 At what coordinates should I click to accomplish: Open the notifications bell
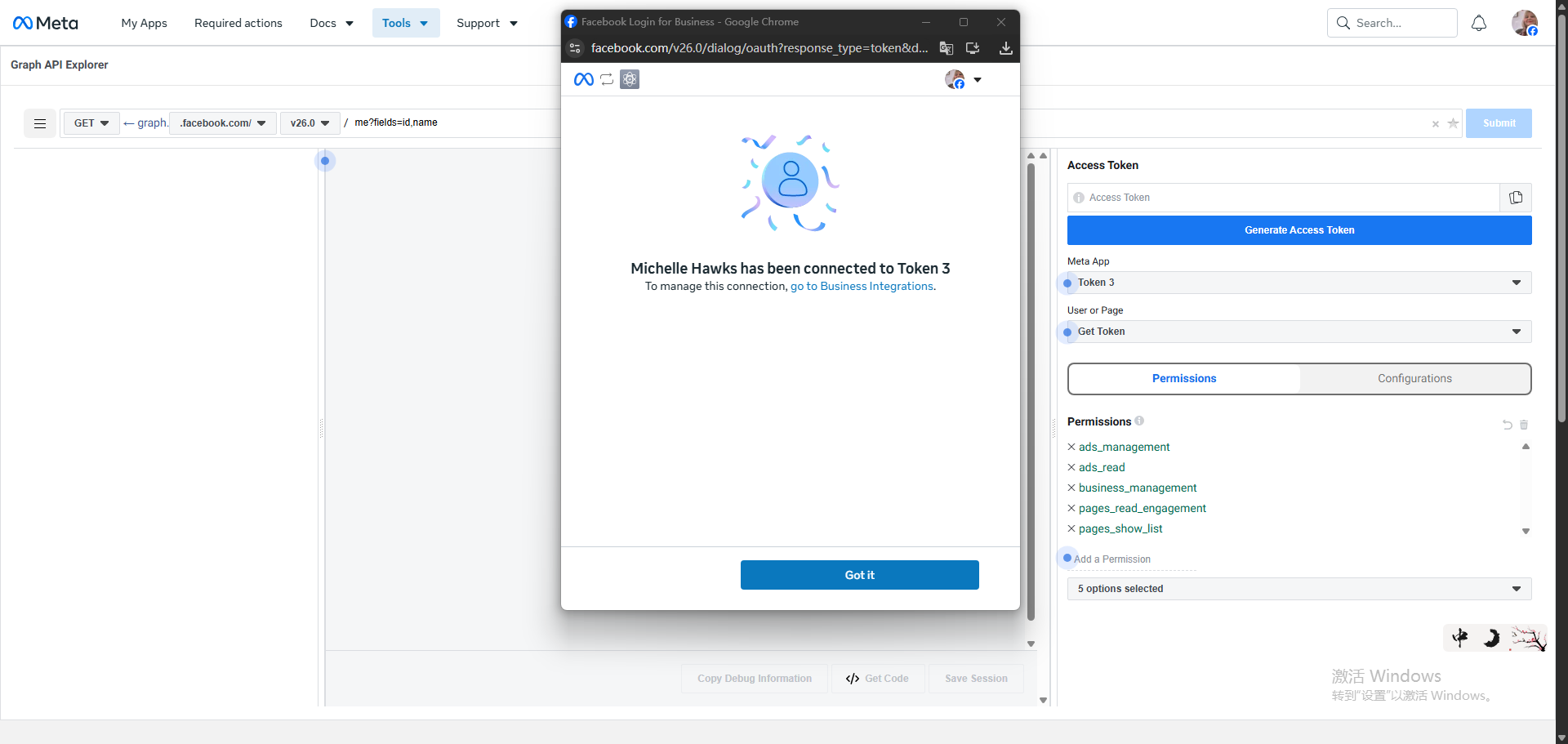point(1479,23)
